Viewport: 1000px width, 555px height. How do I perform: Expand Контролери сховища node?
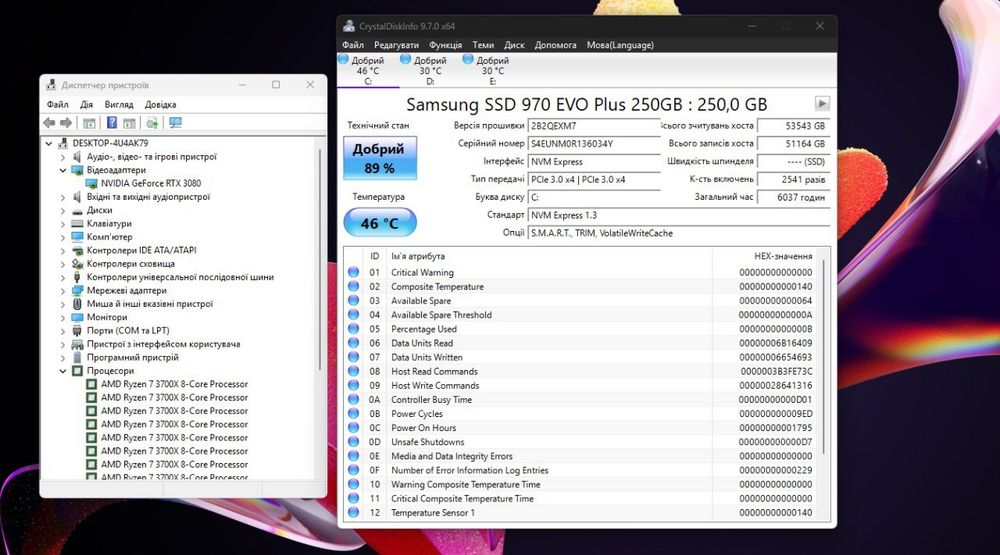pos(62,264)
